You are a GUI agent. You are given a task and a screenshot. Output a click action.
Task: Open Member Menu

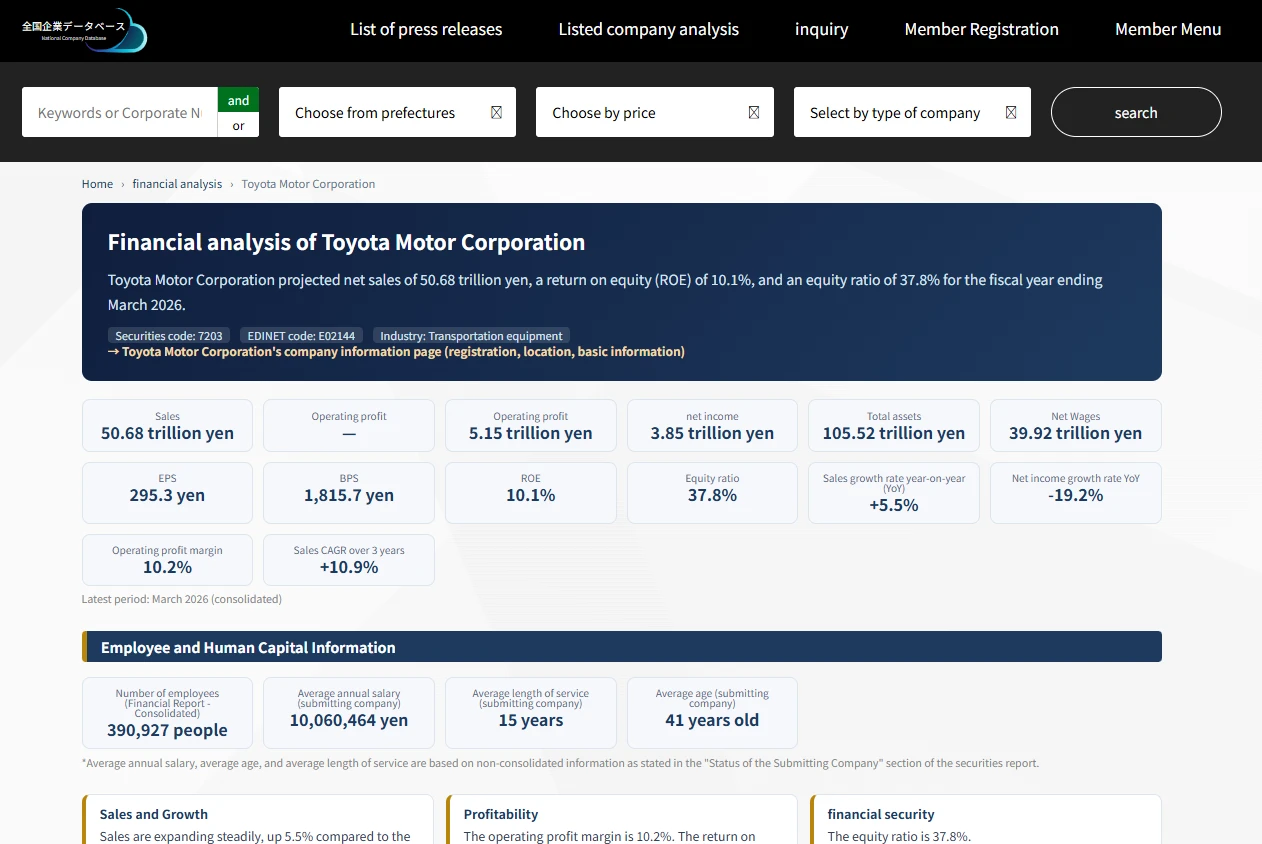[x=1168, y=29]
